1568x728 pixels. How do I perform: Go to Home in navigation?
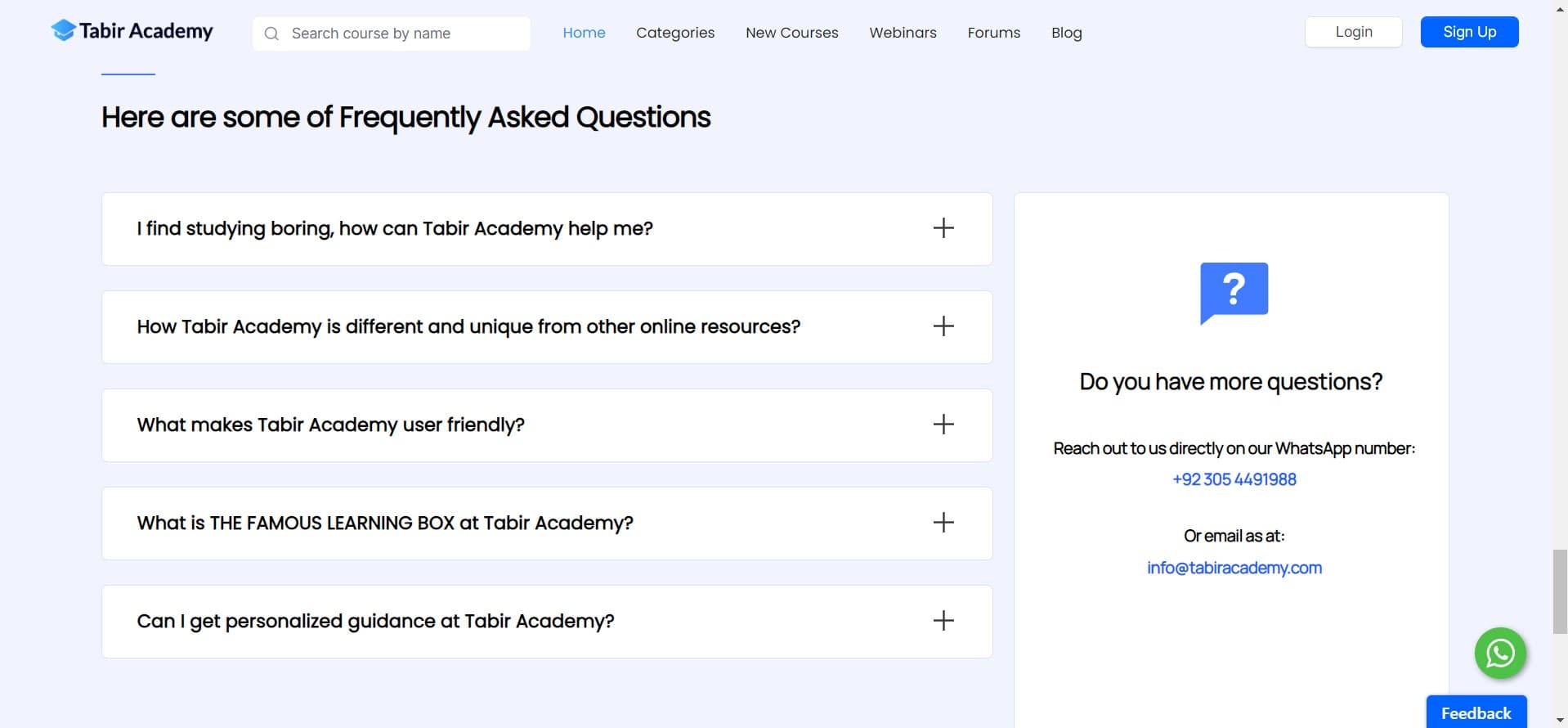(584, 33)
